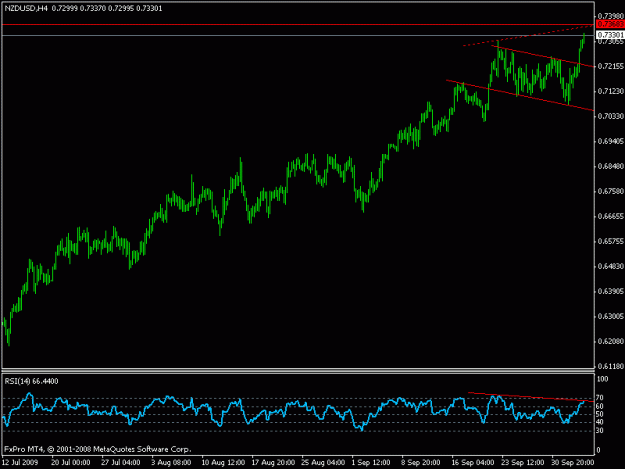Click the RSI scale value 40
The width and height of the screenshot is (625, 469).
click(600, 422)
